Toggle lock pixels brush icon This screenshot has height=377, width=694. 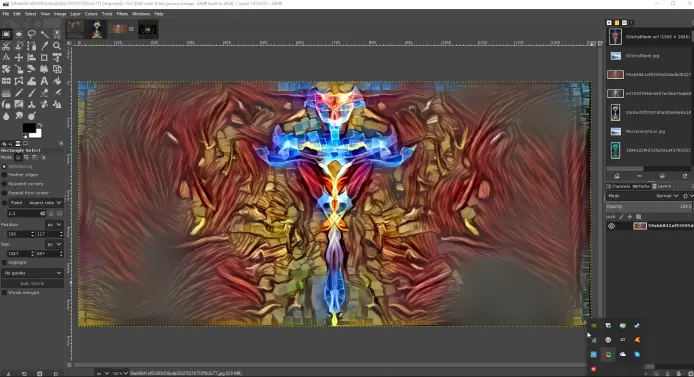coord(621,217)
